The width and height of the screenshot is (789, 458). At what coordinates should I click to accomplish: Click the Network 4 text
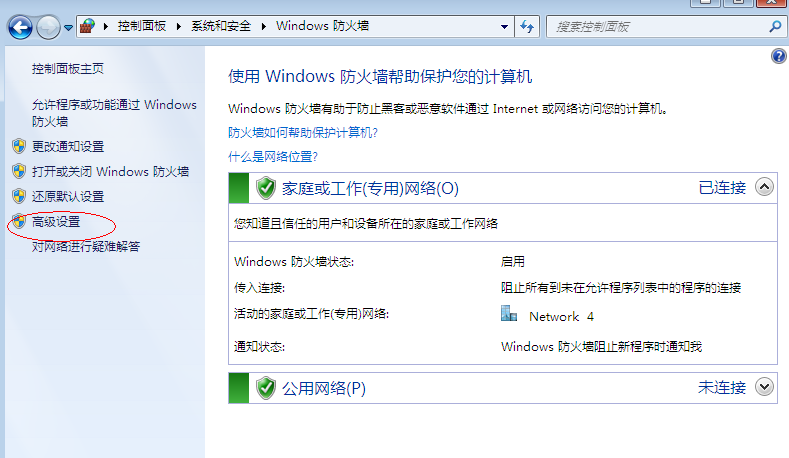tap(562, 317)
